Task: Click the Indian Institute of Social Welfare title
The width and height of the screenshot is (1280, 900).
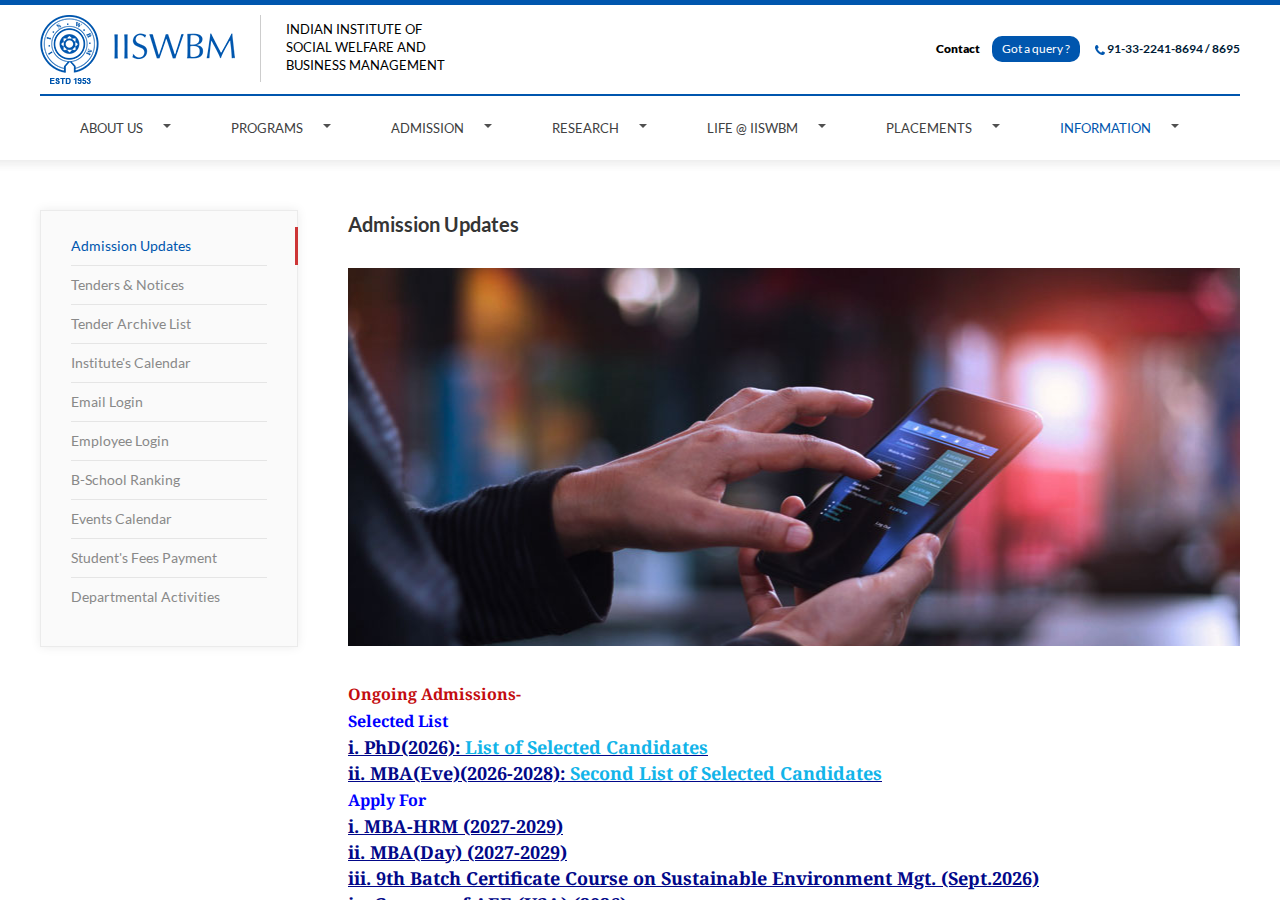Action: click(x=365, y=47)
